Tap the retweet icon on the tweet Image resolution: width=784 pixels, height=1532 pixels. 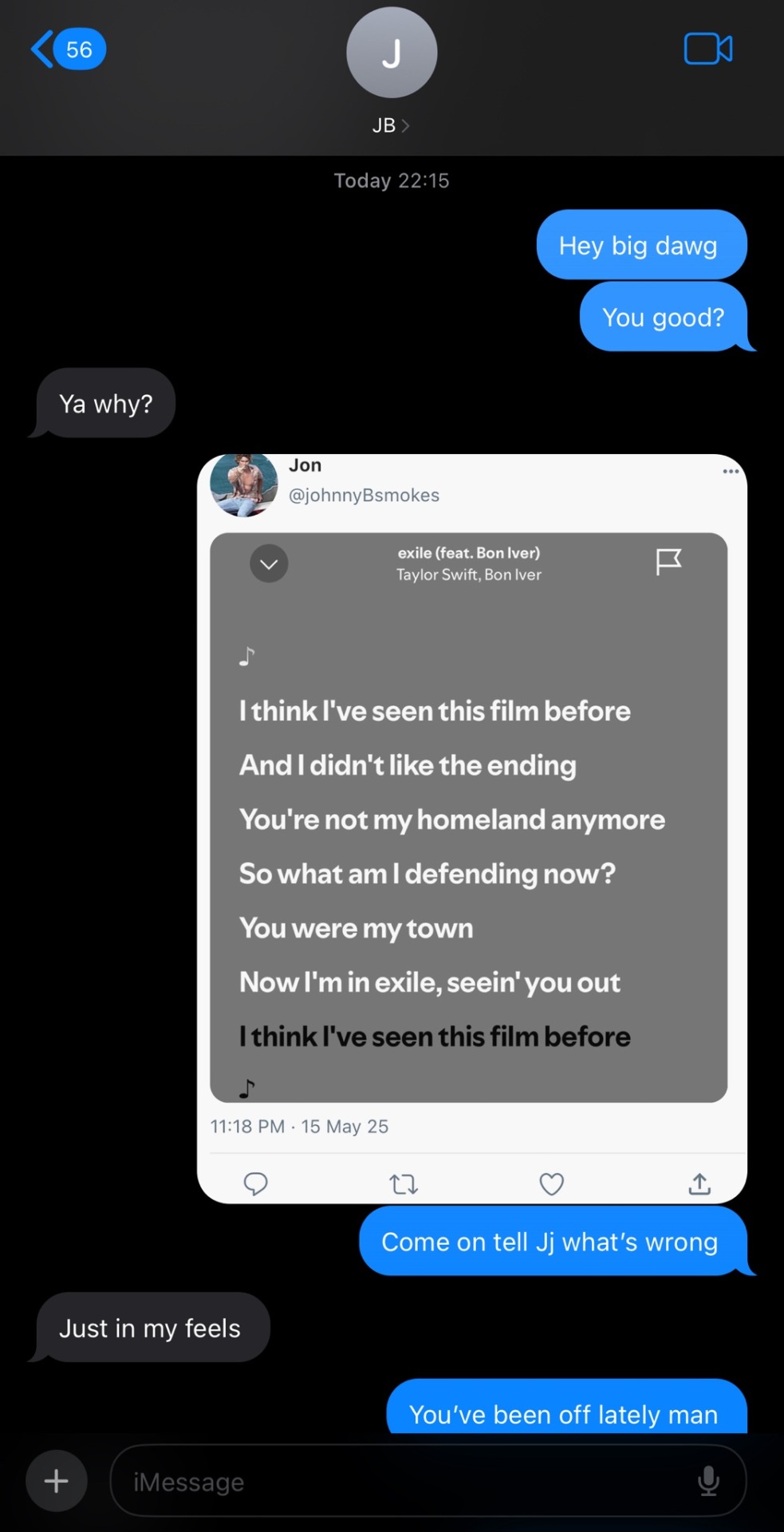tap(404, 1184)
